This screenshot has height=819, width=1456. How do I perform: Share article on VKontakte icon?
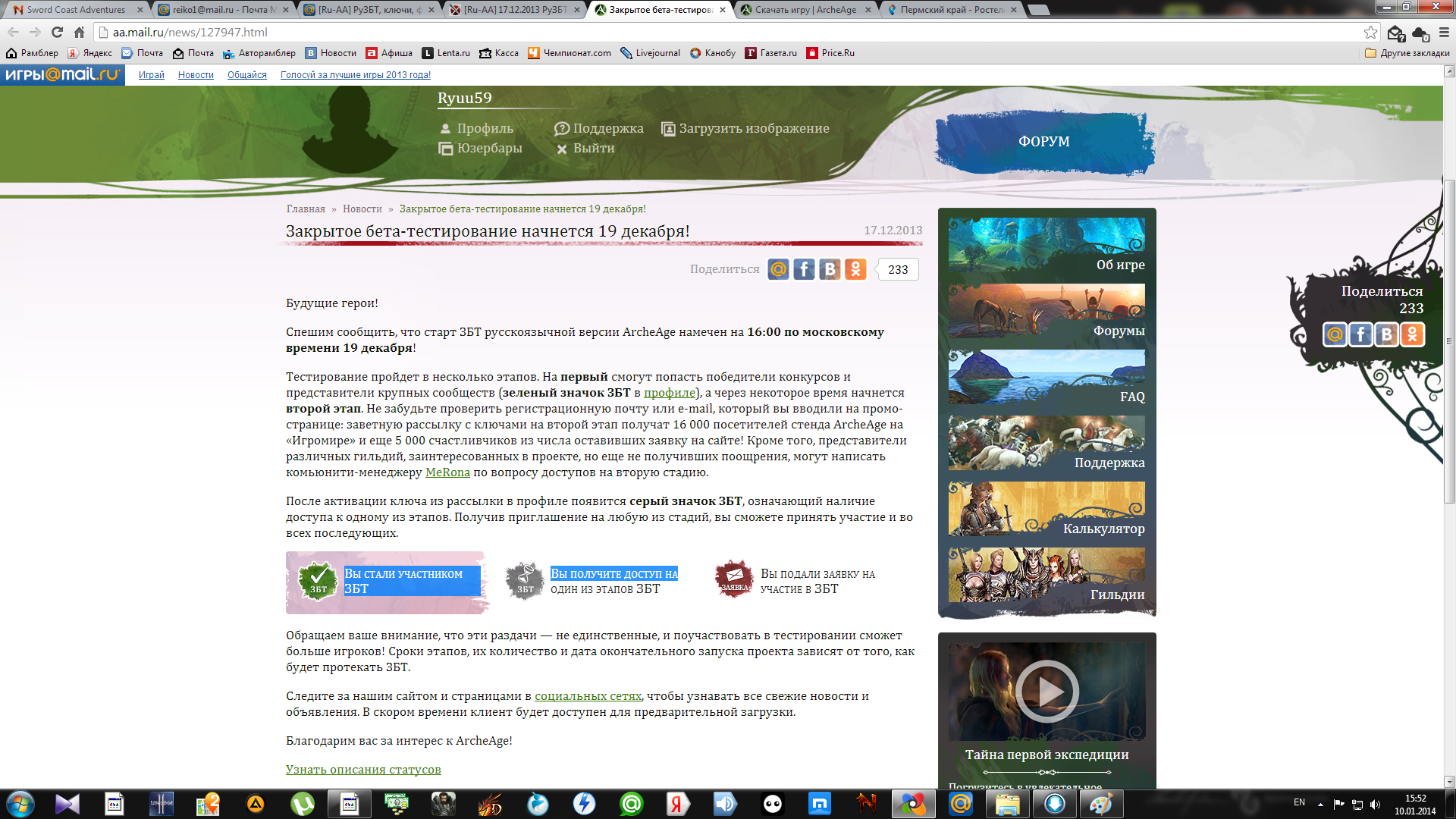pyautogui.click(x=830, y=269)
